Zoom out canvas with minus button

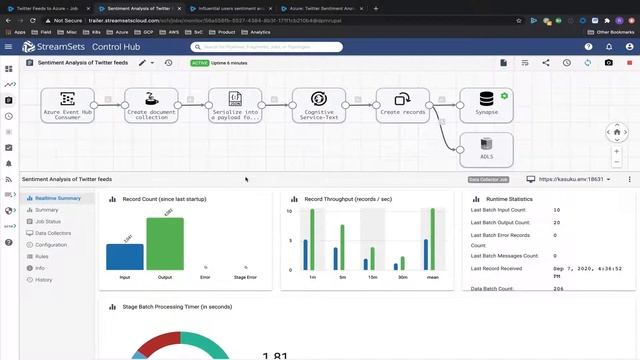pos(617,162)
